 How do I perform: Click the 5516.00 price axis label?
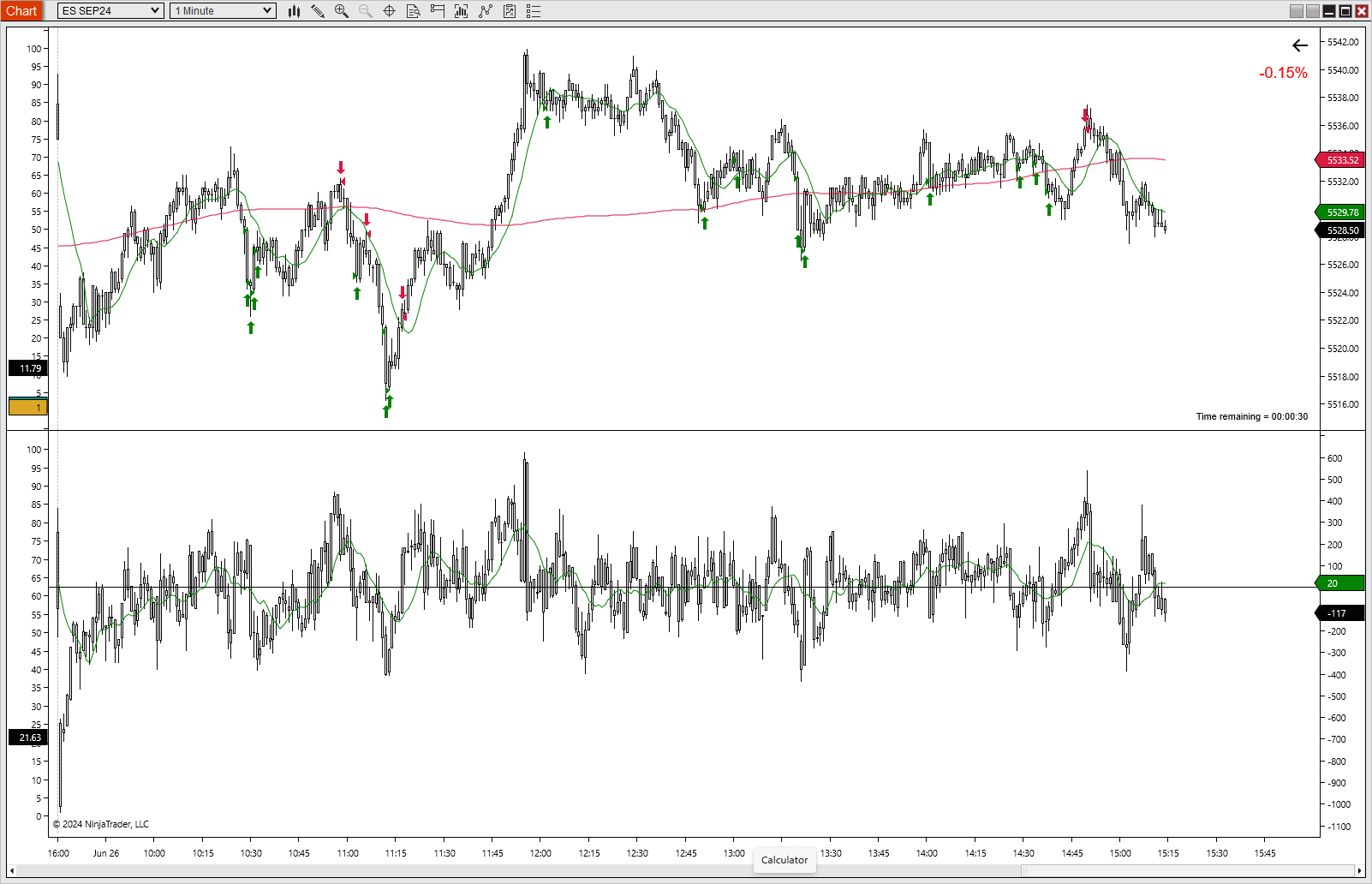pyautogui.click(x=1343, y=404)
